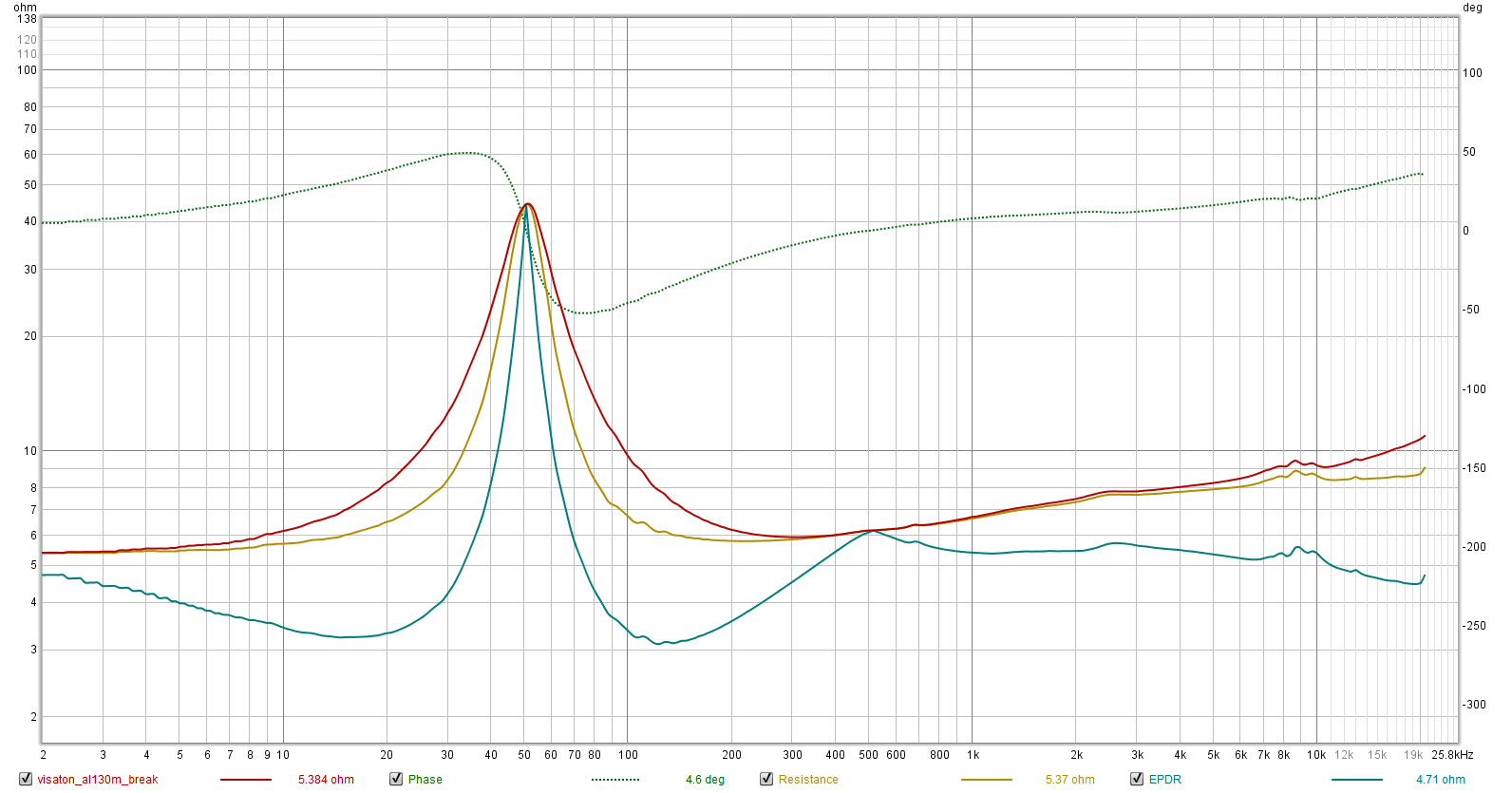Select the 4.71 ohm EPDR readout
Screen dimensions: 1512x793
click(1441, 780)
